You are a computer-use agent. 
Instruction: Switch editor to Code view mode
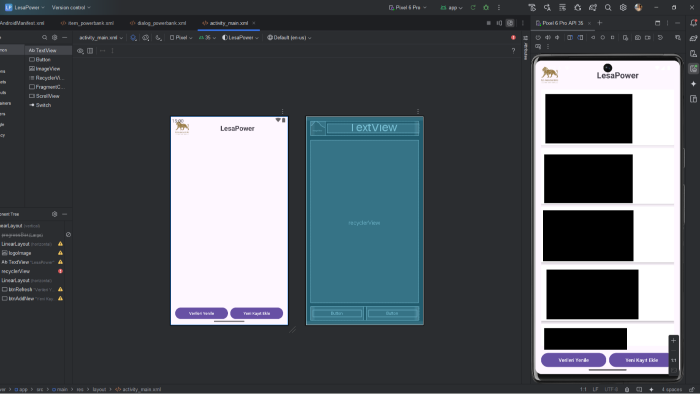pos(488,23)
